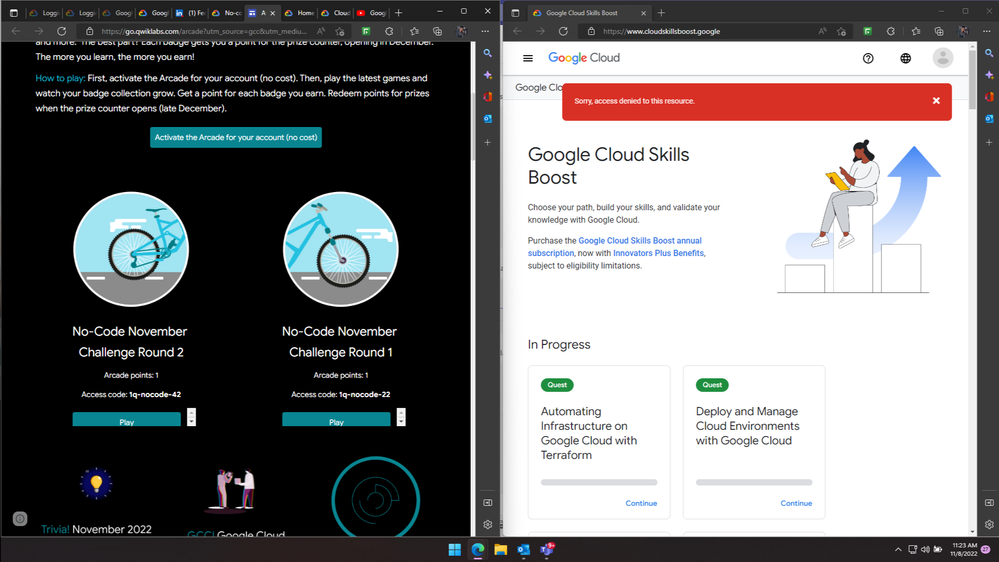Screen dimensions: 999x562
Task: Open sidebar Search in left Edge window
Action: 487,54
